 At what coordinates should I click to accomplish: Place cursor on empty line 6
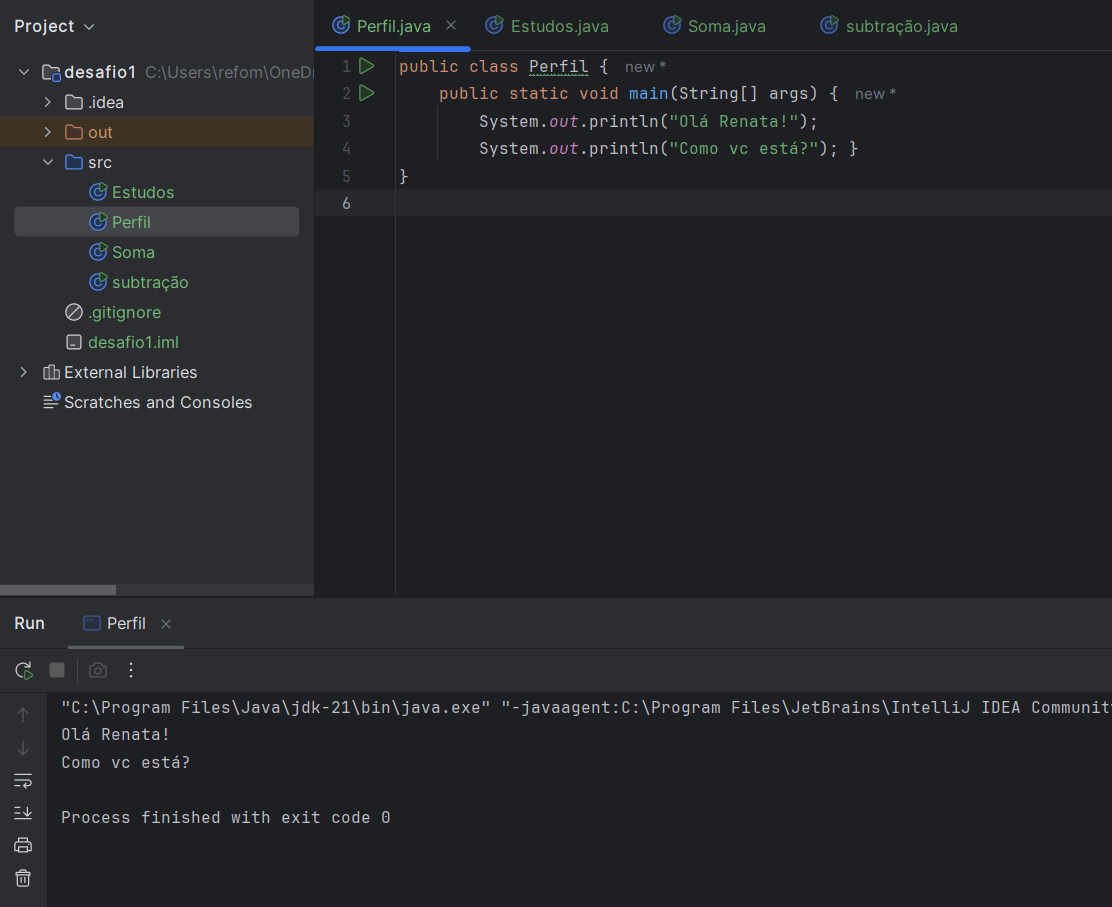[x=752, y=204]
